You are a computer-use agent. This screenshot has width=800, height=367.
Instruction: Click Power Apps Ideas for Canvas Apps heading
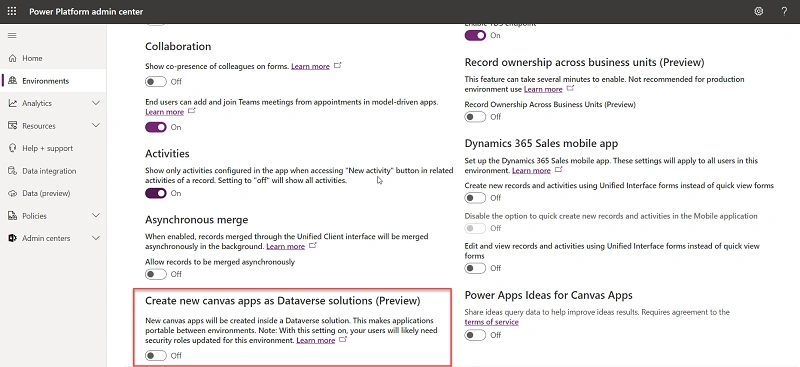click(x=548, y=295)
